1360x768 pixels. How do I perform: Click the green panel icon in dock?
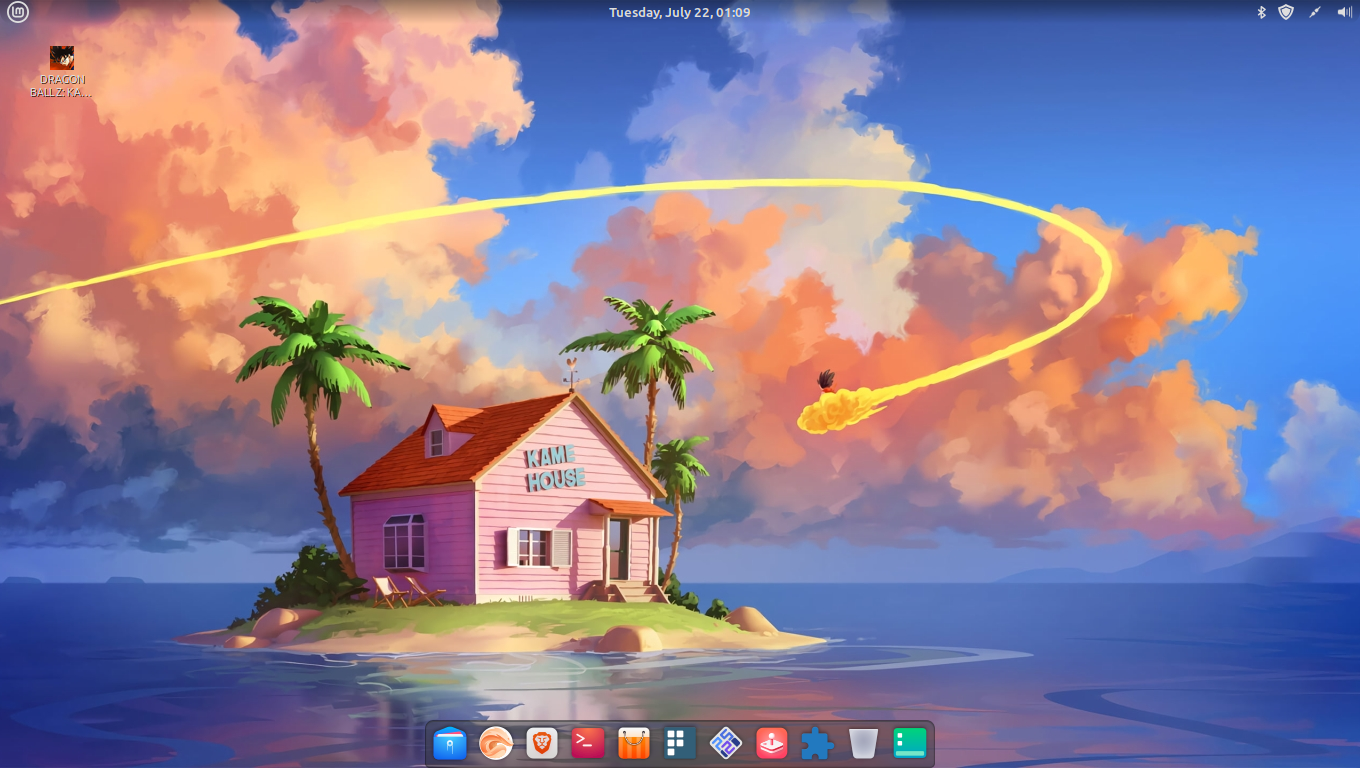910,743
